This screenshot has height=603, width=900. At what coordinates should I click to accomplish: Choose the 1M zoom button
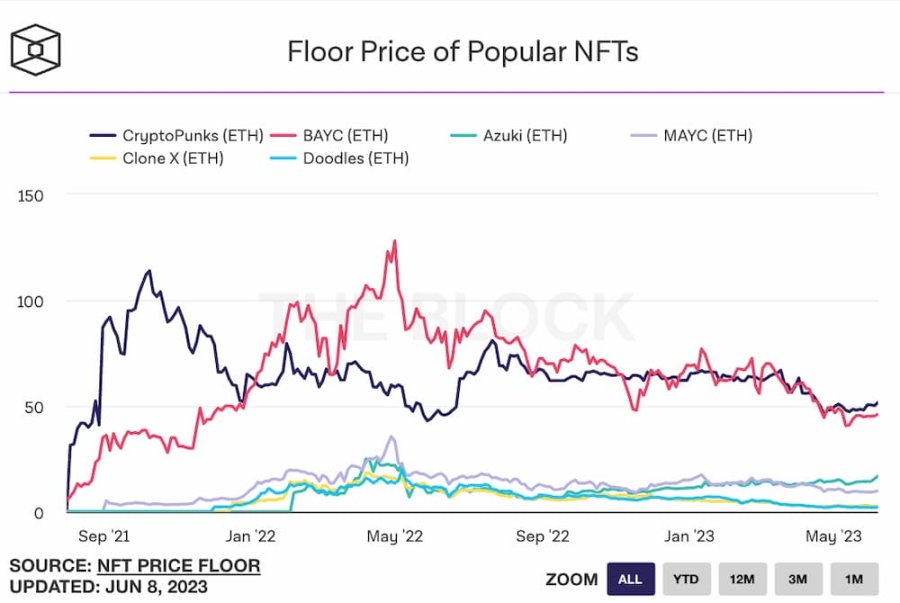pyautogui.click(x=854, y=578)
